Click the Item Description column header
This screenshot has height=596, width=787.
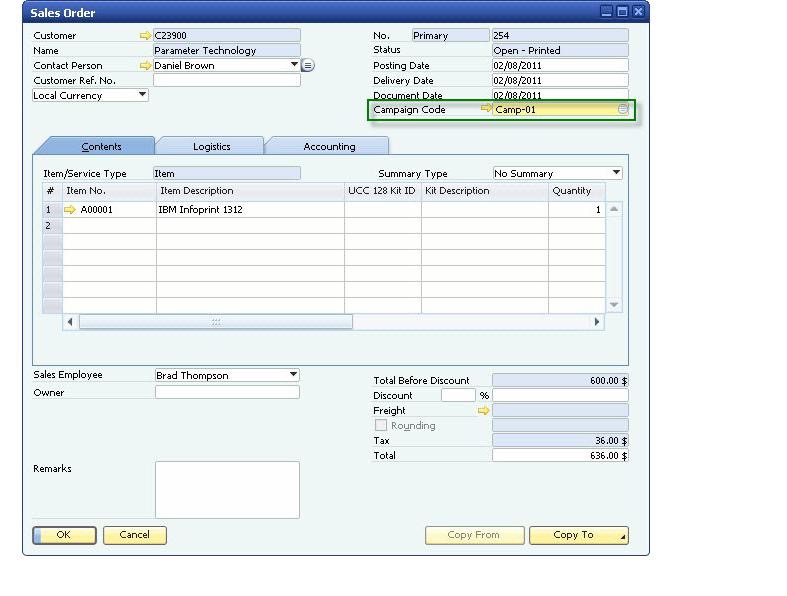250,191
